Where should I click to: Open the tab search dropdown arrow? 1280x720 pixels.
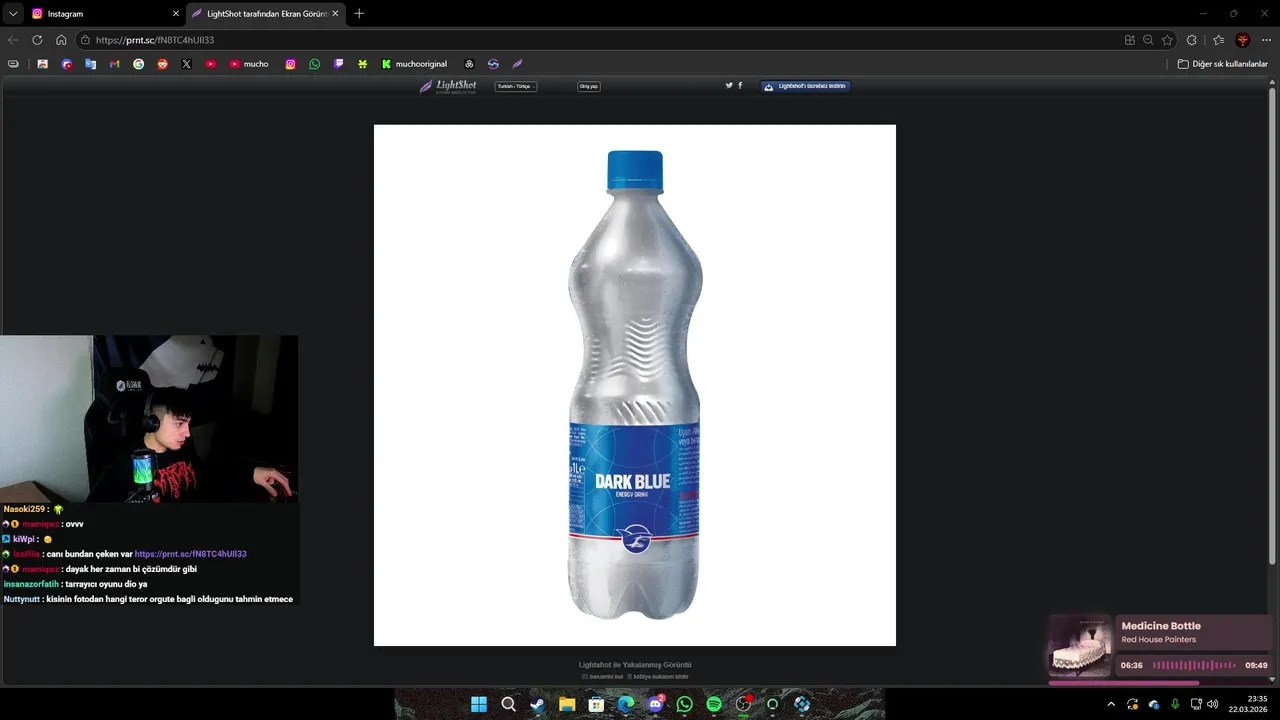point(12,14)
